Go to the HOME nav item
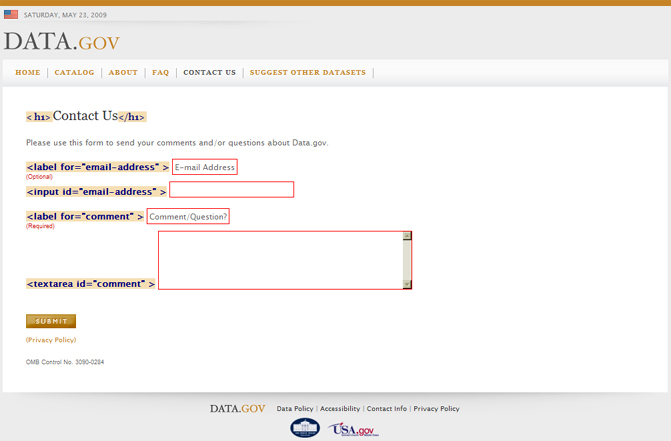The width and height of the screenshot is (671, 441). click(28, 72)
